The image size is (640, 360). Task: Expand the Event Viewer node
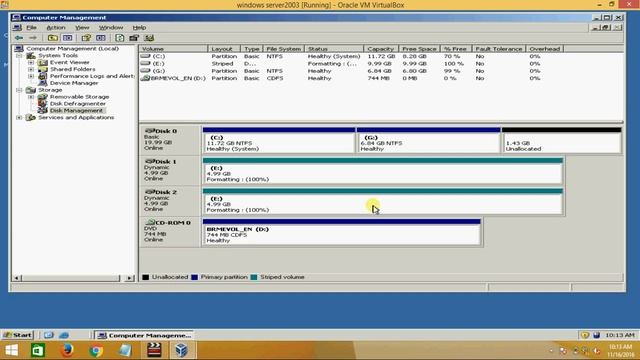31,62
